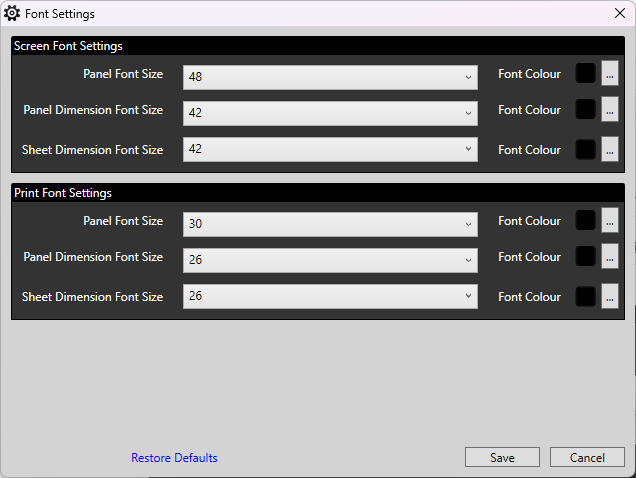636x478 pixels.
Task: Click the Restore Defaults link
Action: (174, 458)
